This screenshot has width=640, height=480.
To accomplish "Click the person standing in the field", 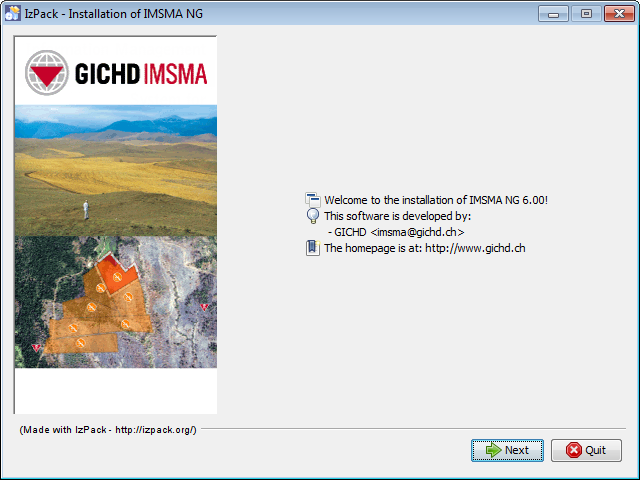I will point(86,210).
